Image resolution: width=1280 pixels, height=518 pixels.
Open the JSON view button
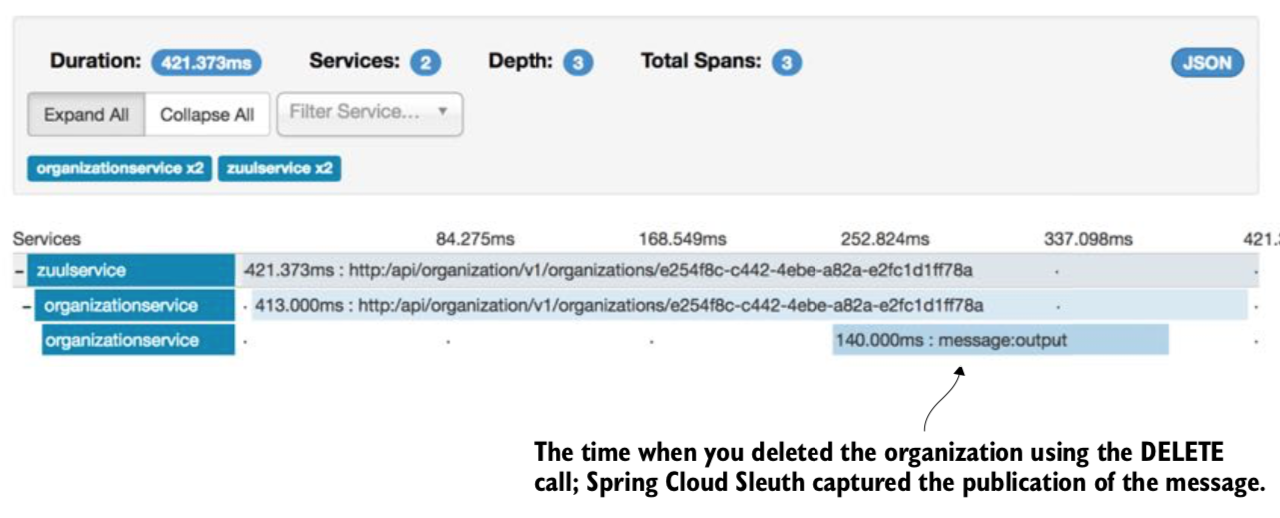1207,63
